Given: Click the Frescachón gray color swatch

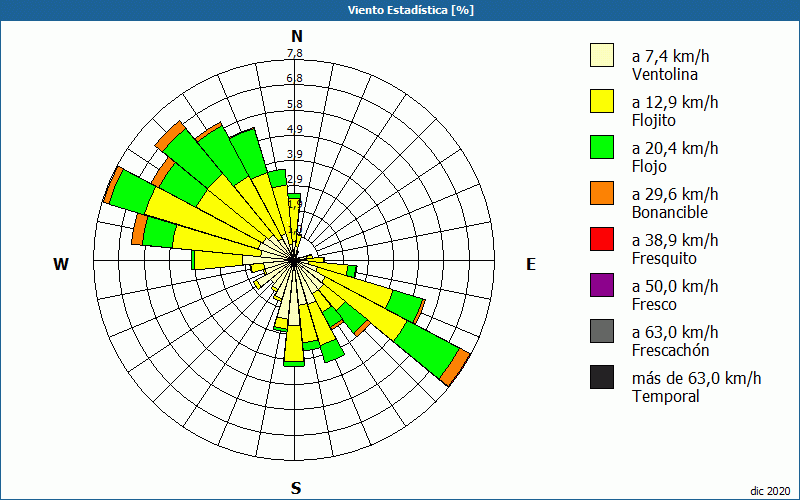Looking at the screenshot, I should click(x=602, y=331).
